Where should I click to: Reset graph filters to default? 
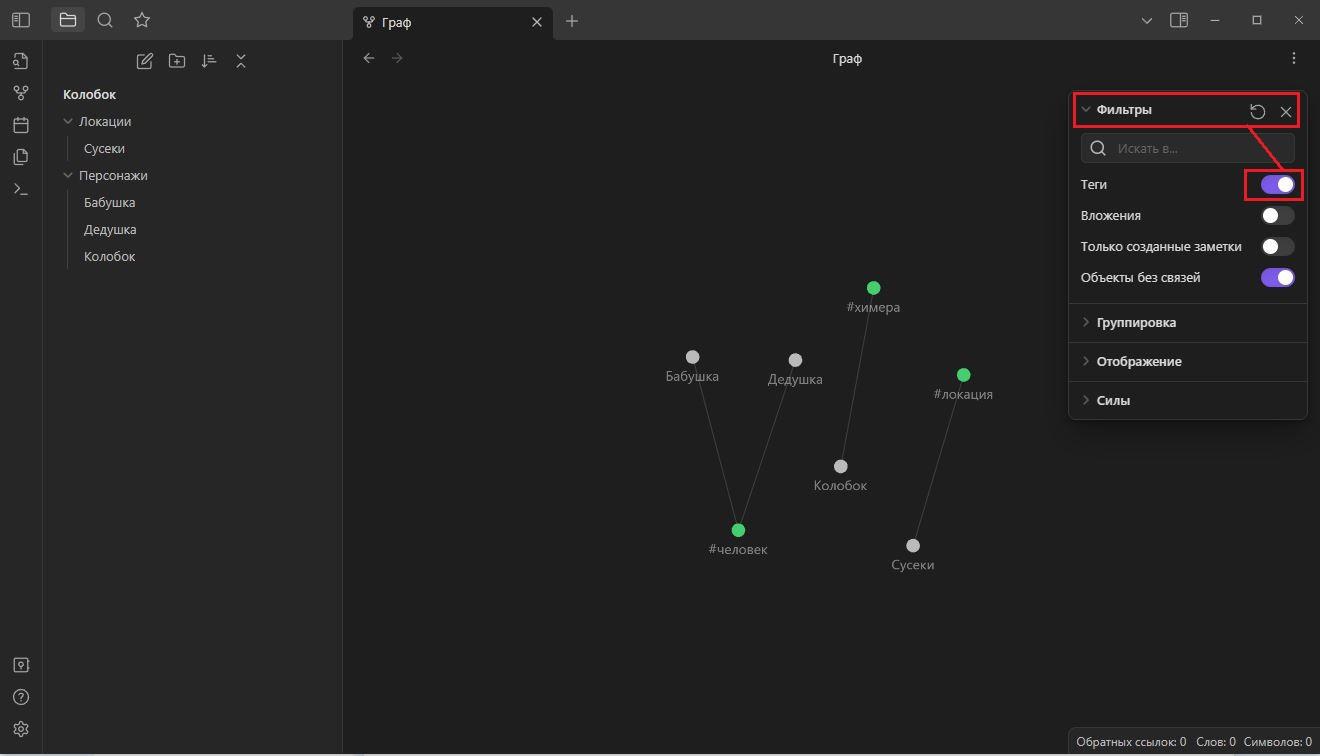click(x=1258, y=112)
